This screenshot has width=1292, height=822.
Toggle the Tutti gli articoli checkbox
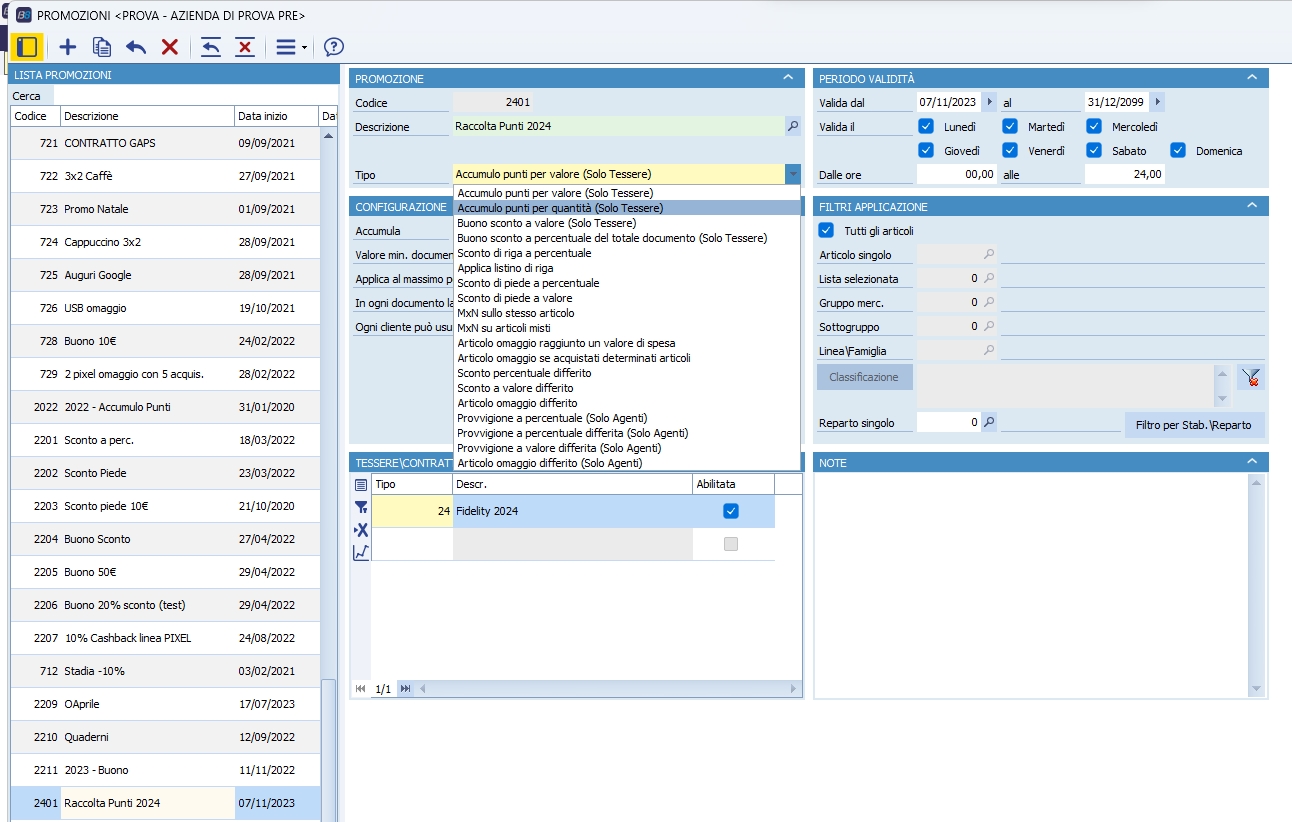[x=826, y=230]
